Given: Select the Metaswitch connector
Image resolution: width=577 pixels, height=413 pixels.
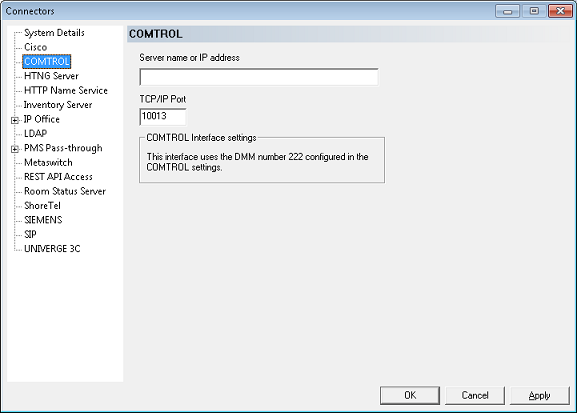Looking at the screenshot, I should tap(48, 162).
